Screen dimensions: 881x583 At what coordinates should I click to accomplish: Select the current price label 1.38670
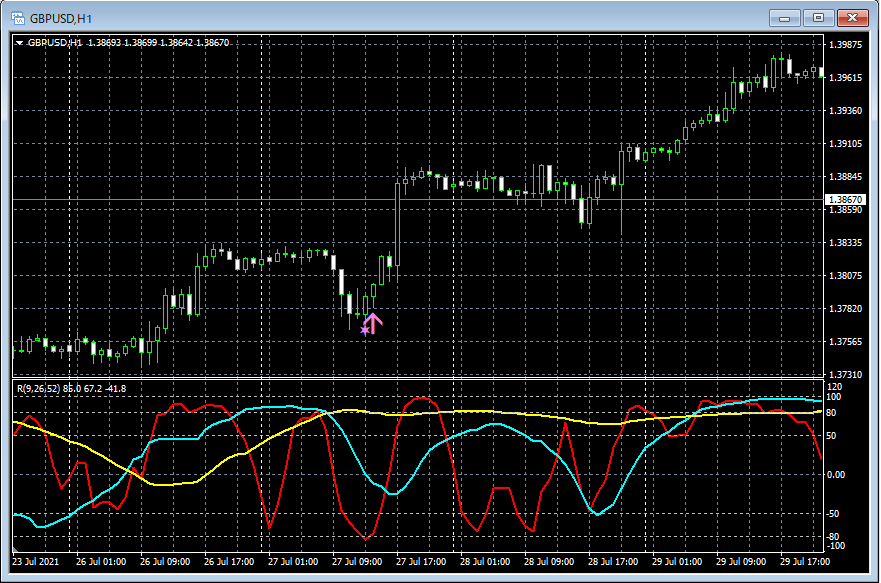[x=846, y=199]
